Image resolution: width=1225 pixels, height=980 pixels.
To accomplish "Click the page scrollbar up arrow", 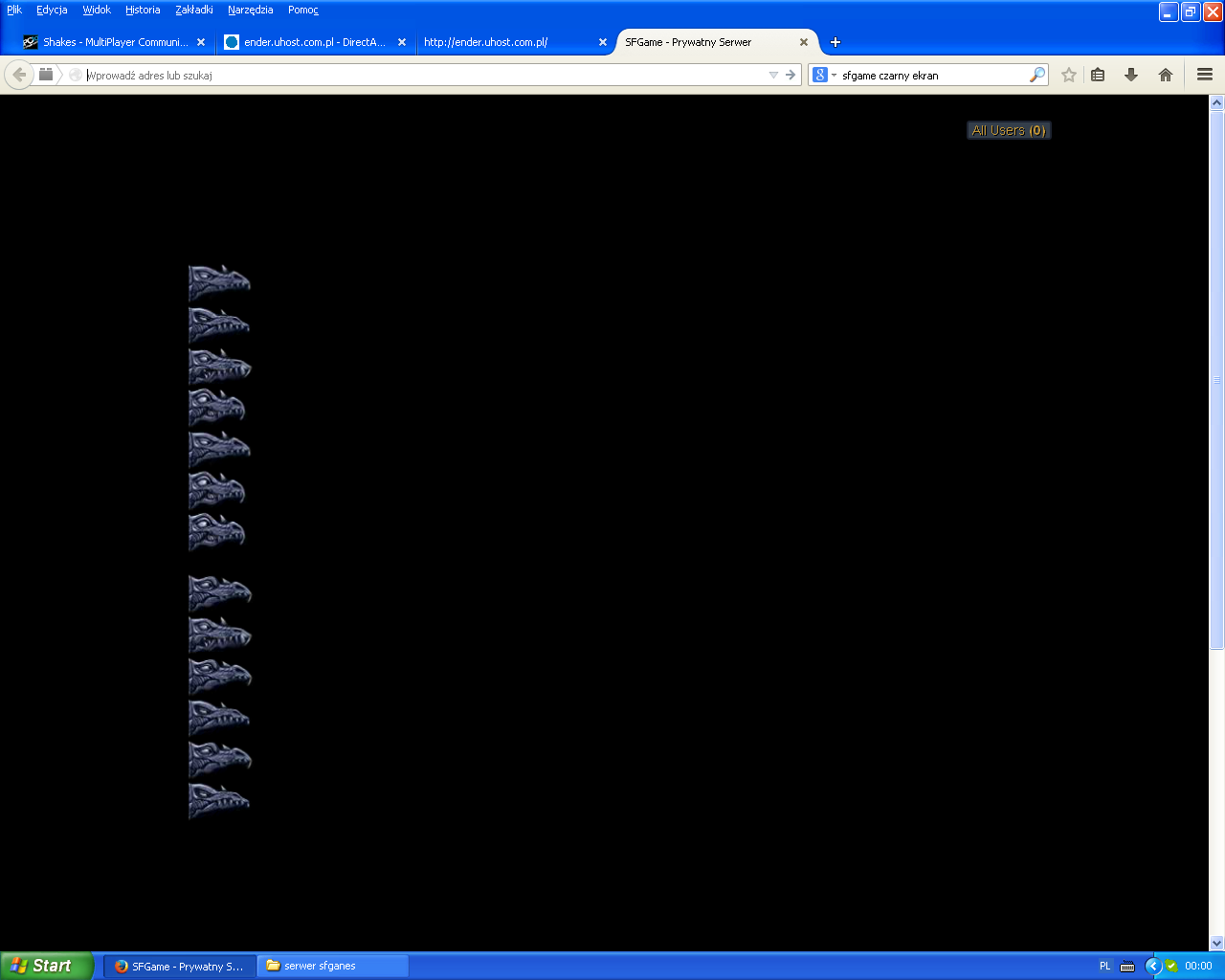I will 1216,102.
